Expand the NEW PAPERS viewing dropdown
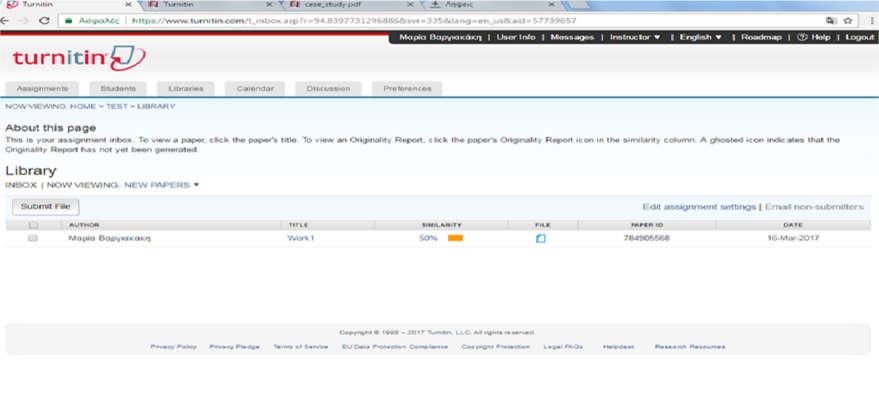The height and width of the screenshot is (407, 879). 161,185
